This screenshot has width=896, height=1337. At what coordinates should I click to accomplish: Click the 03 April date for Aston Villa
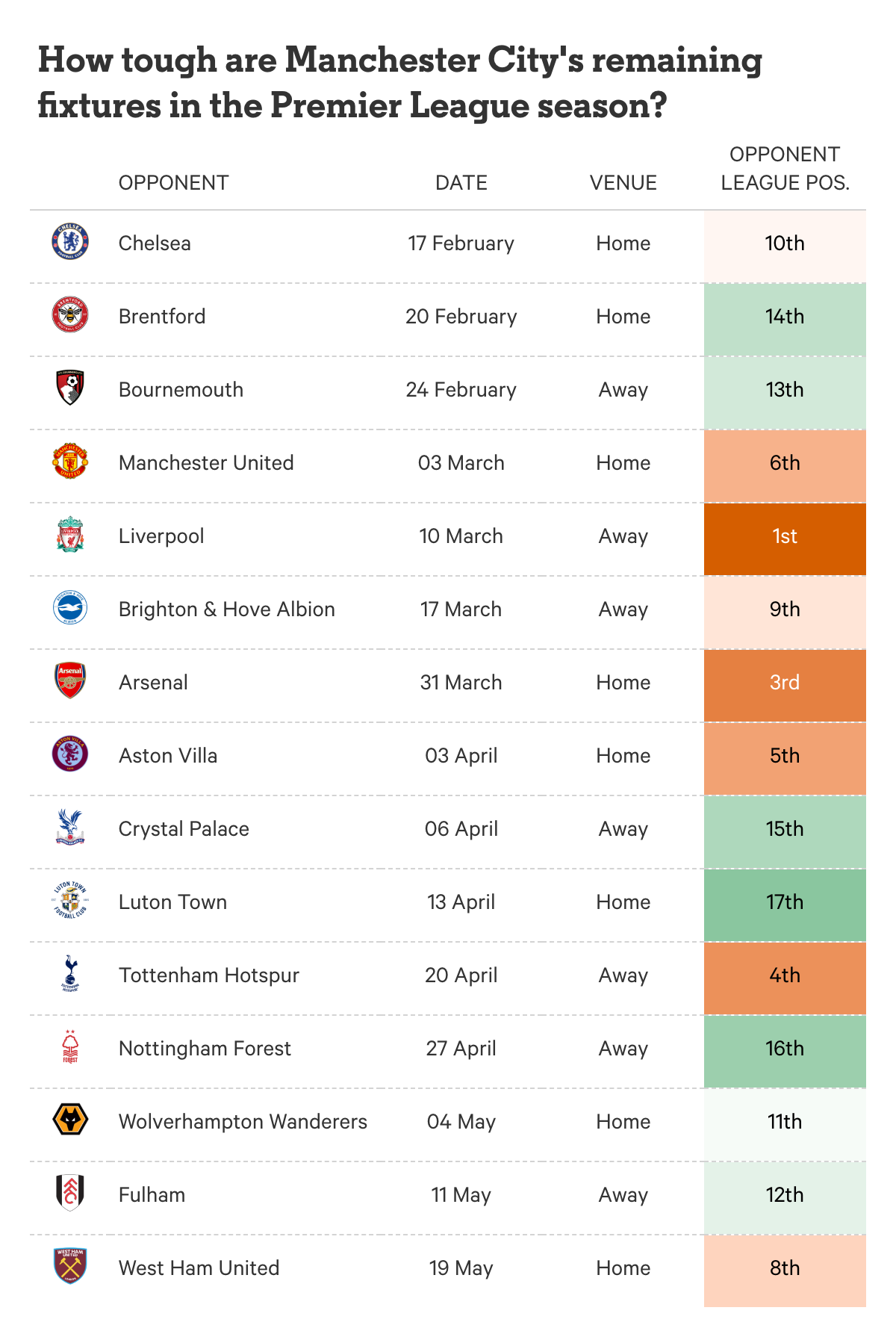461,756
